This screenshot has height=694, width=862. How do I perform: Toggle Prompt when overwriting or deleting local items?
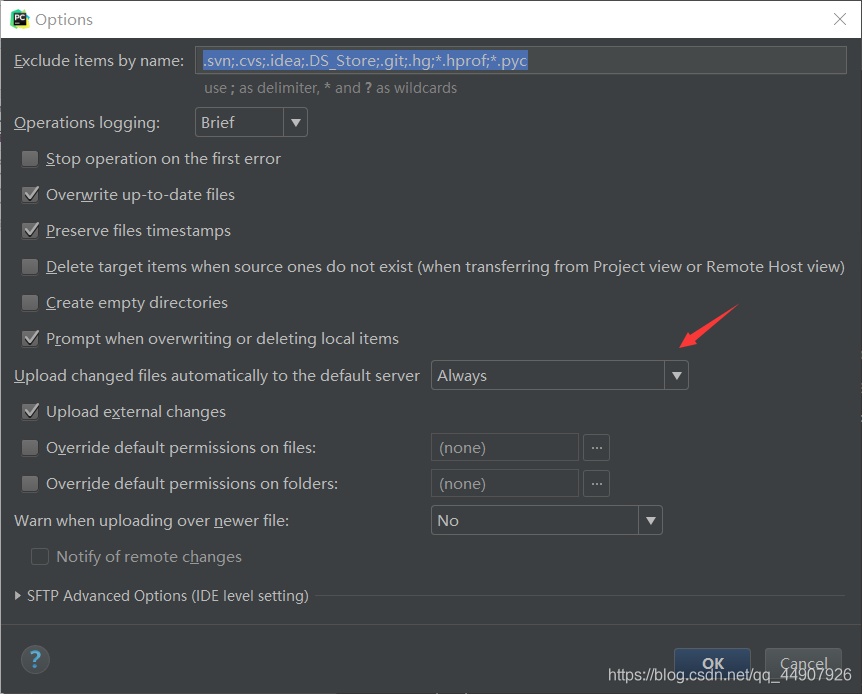(x=30, y=339)
